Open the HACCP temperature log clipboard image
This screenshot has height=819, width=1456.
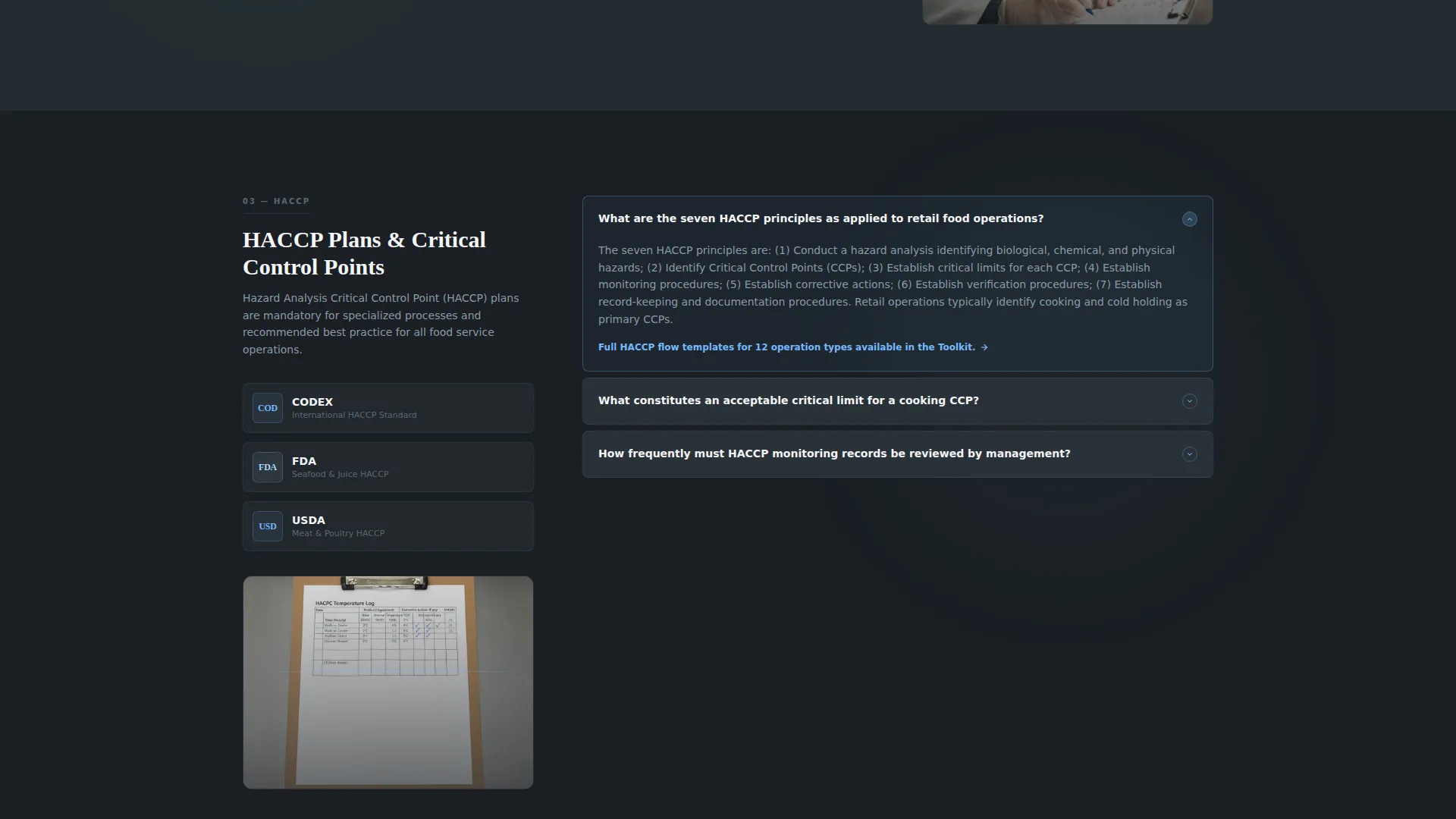click(x=388, y=682)
